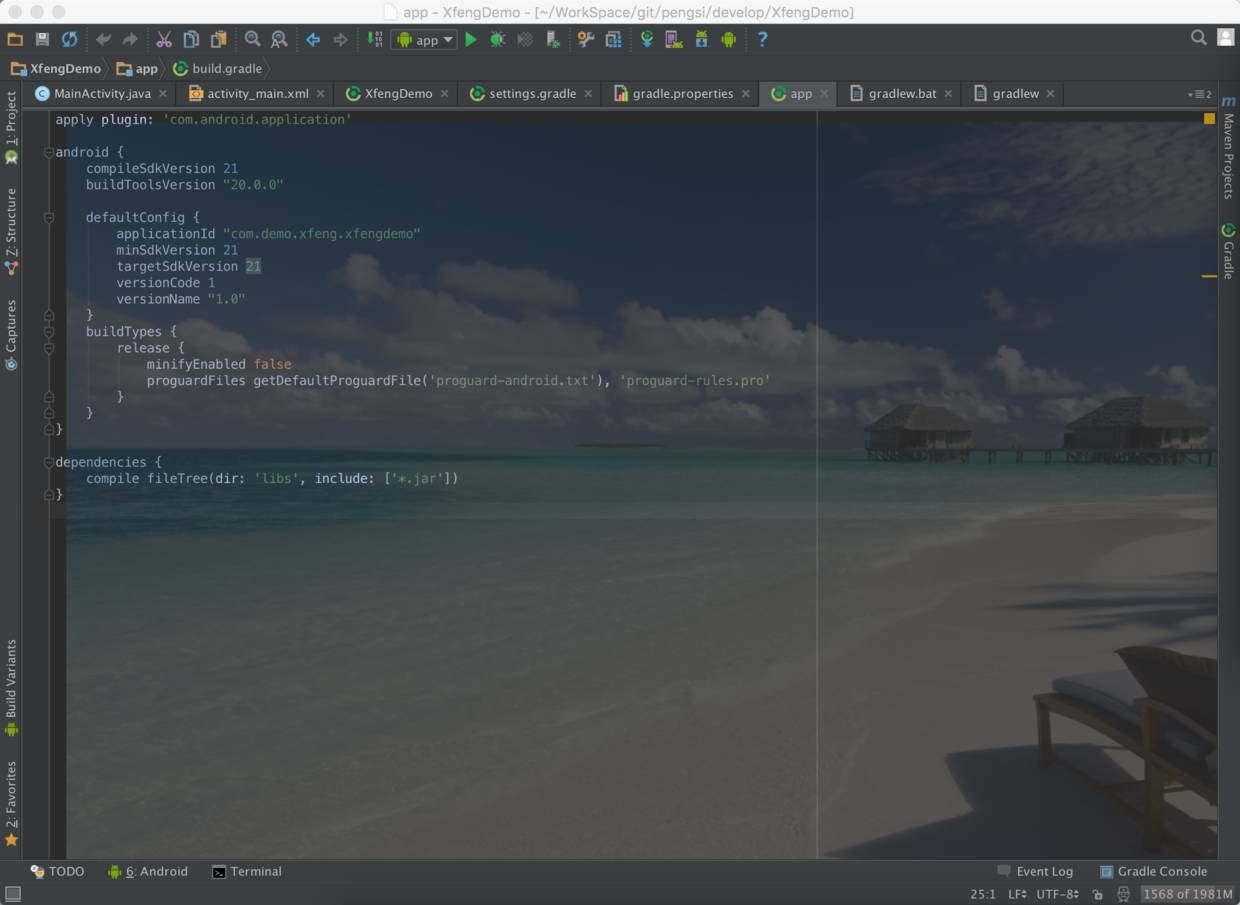1240x905 pixels.
Task: Open the SDK Manager android icon
Action: tap(700, 40)
